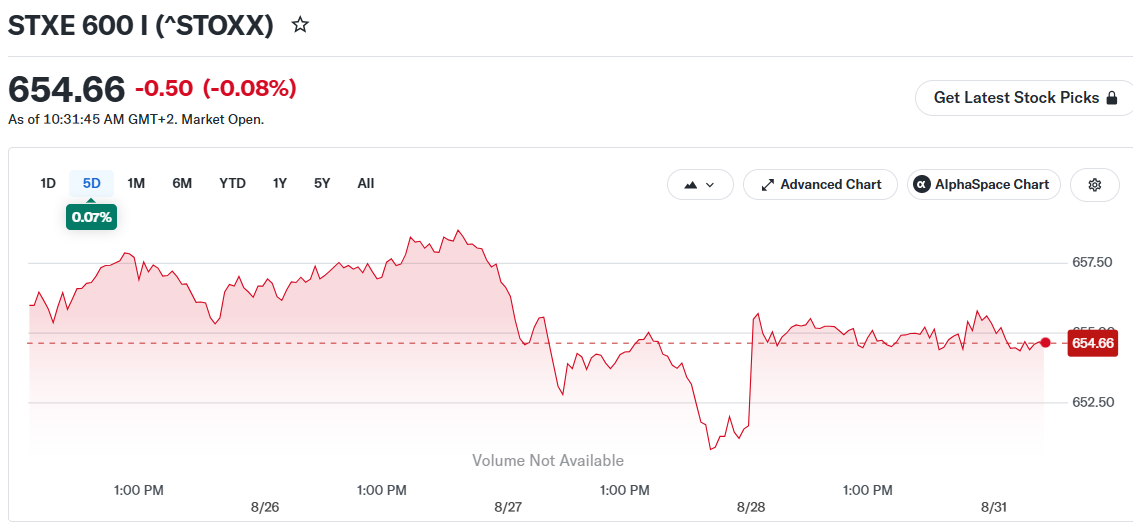Click the lock icon on Stock Picks
Viewport: 1133px width, 522px height.
click(1112, 98)
